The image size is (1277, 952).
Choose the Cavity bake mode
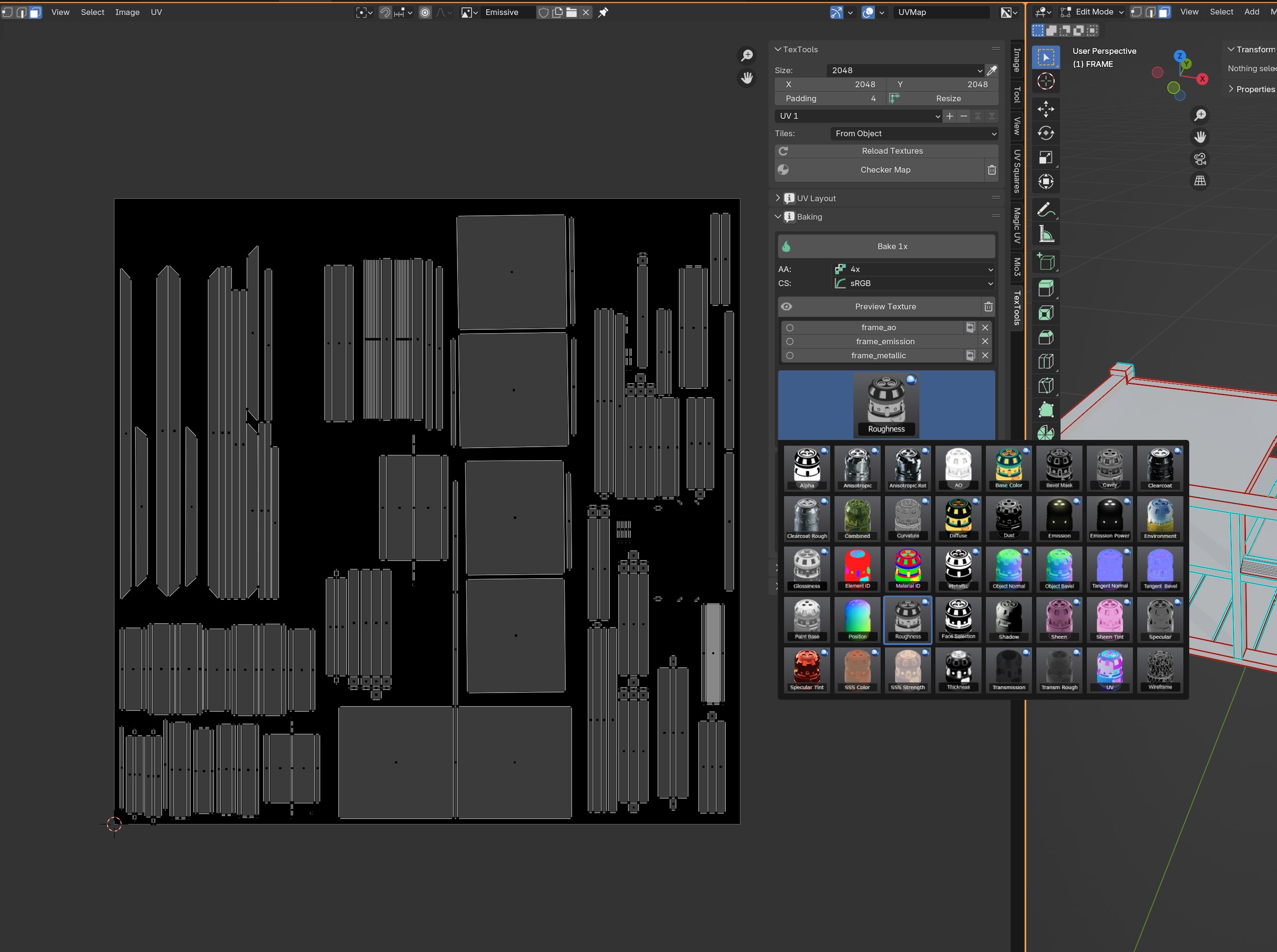coord(1109,468)
